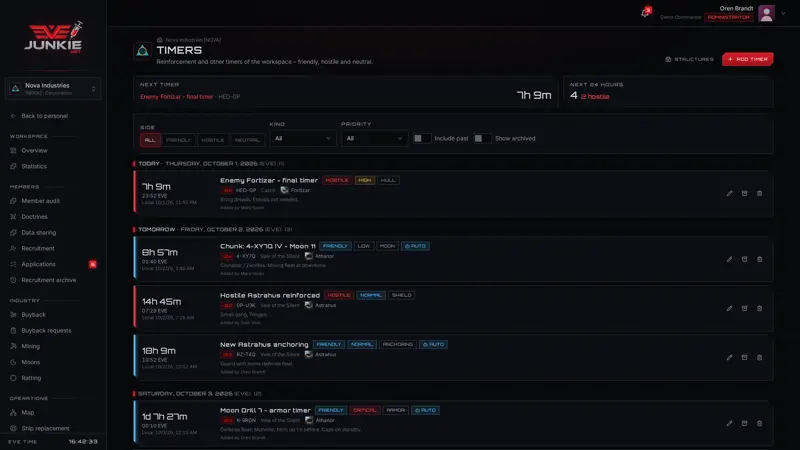
Task: Click the EVE Junkie logo
Action: pos(53,38)
